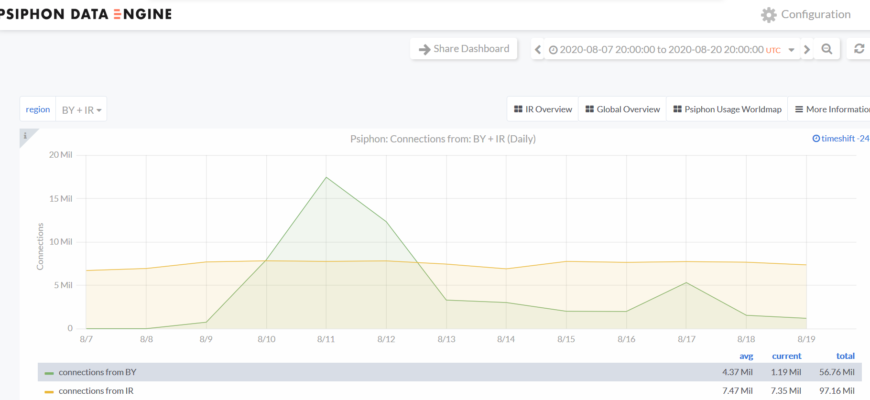Viewport: 870px width, 400px height.
Task: Click the panel info corner icon
Action: (25, 134)
